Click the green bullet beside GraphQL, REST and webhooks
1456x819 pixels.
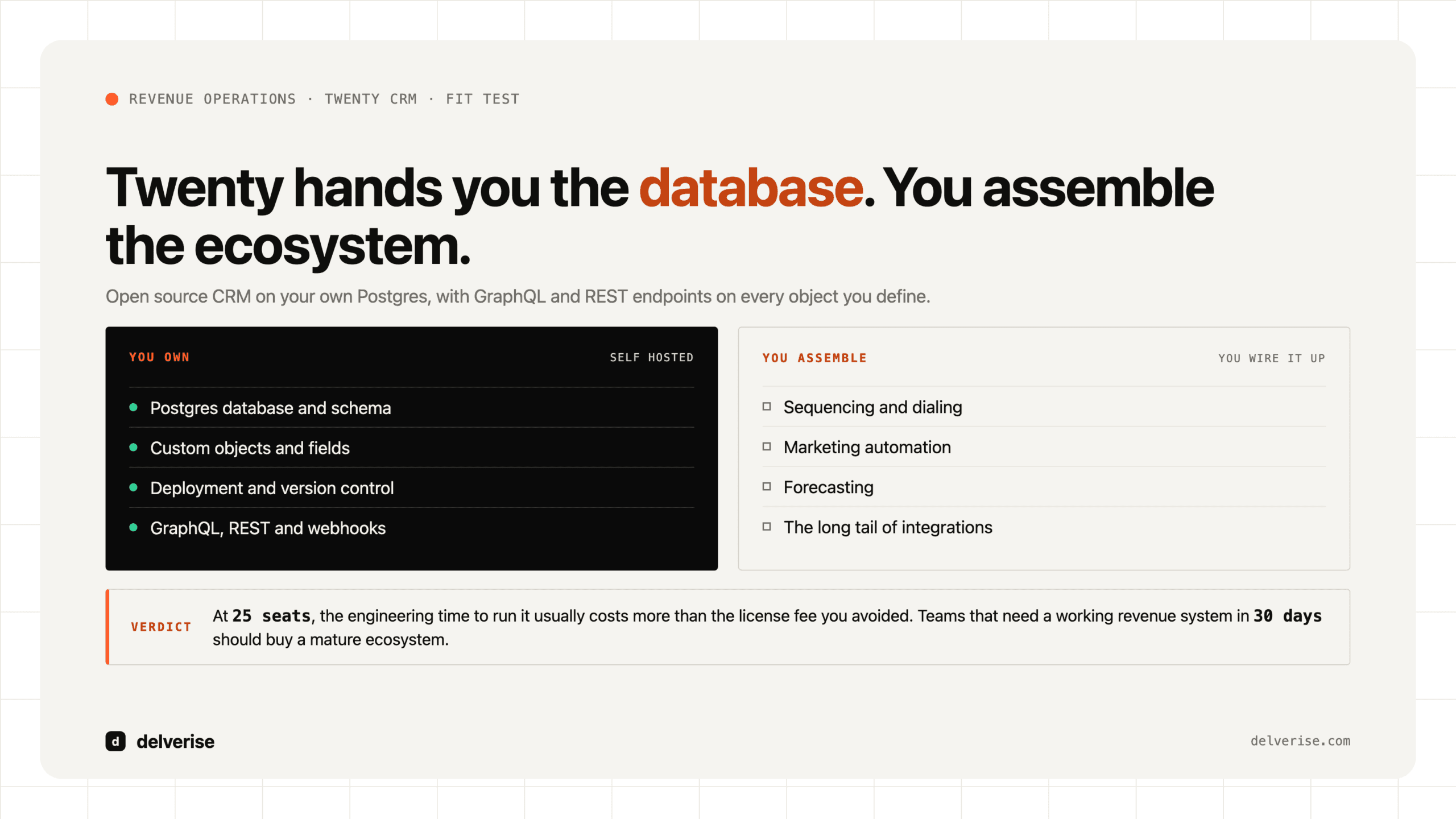click(x=134, y=527)
